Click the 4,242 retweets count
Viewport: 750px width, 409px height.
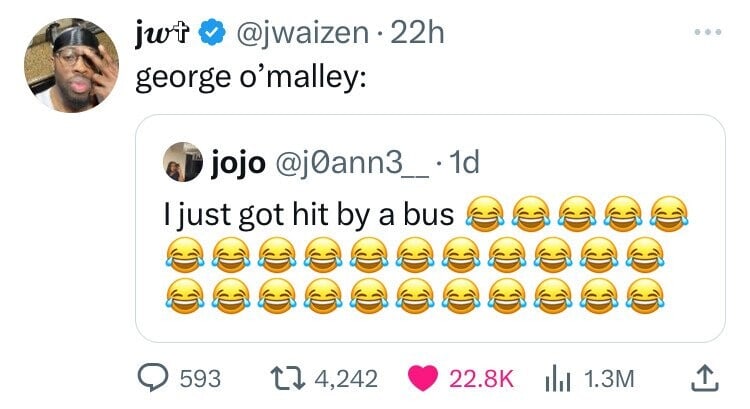(x=346, y=379)
